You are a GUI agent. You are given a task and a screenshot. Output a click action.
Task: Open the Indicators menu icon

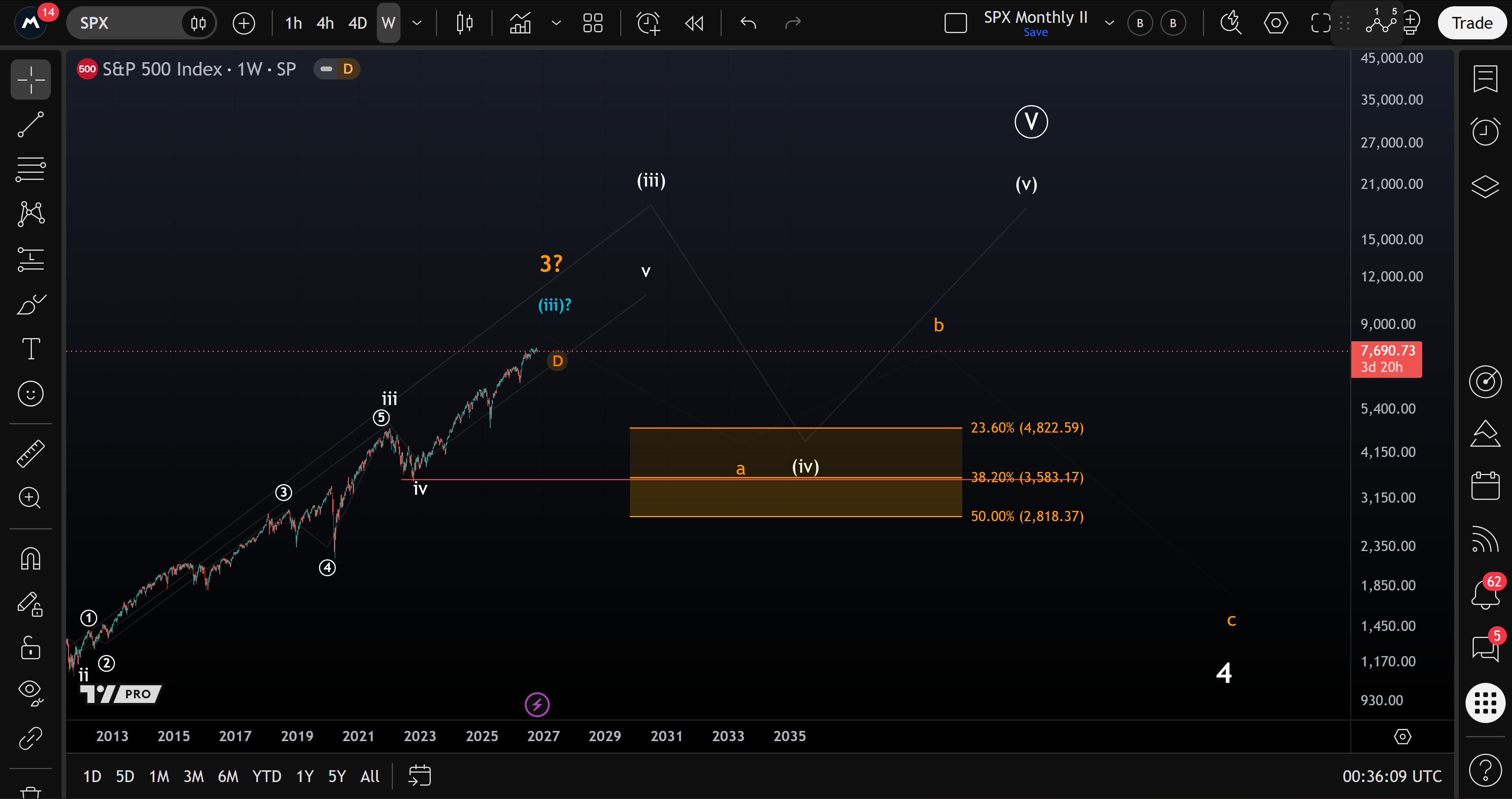pyautogui.click(x=521, y=23)
